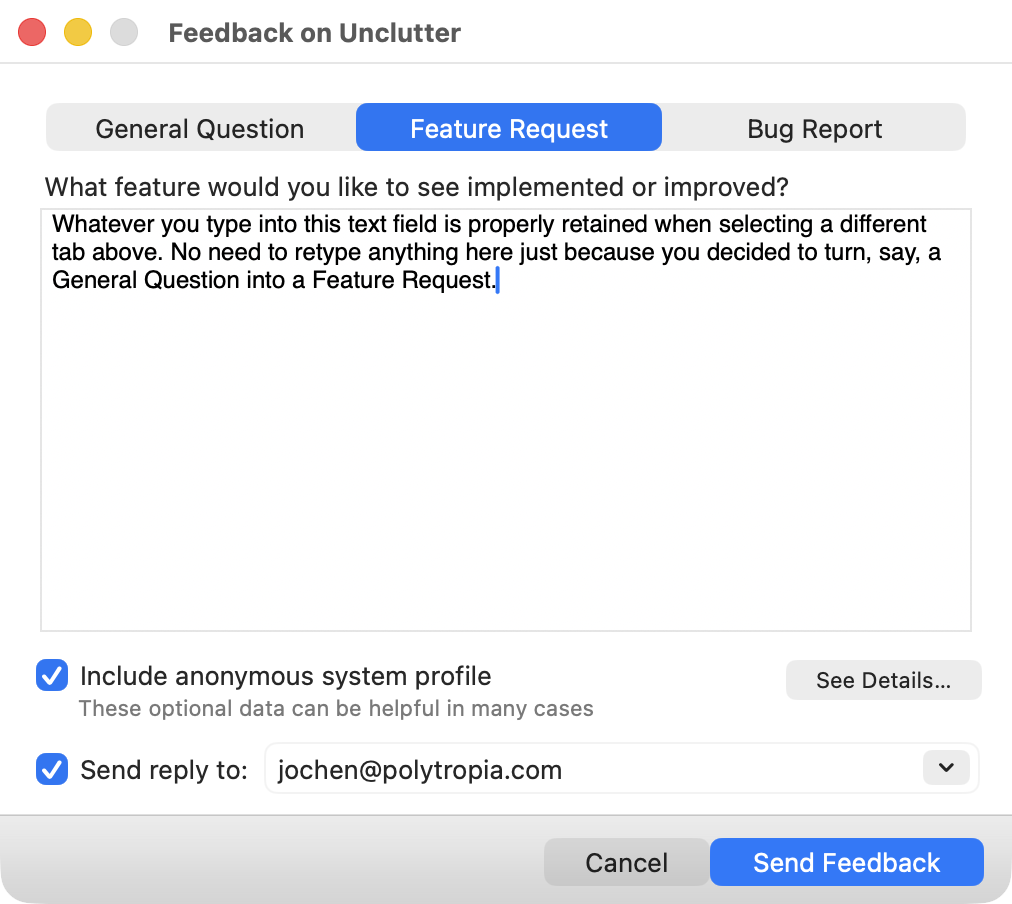Click See Details for system profile
This screenshot has width=1012, height=904.
pyautogui.click(x=883, y=680)
